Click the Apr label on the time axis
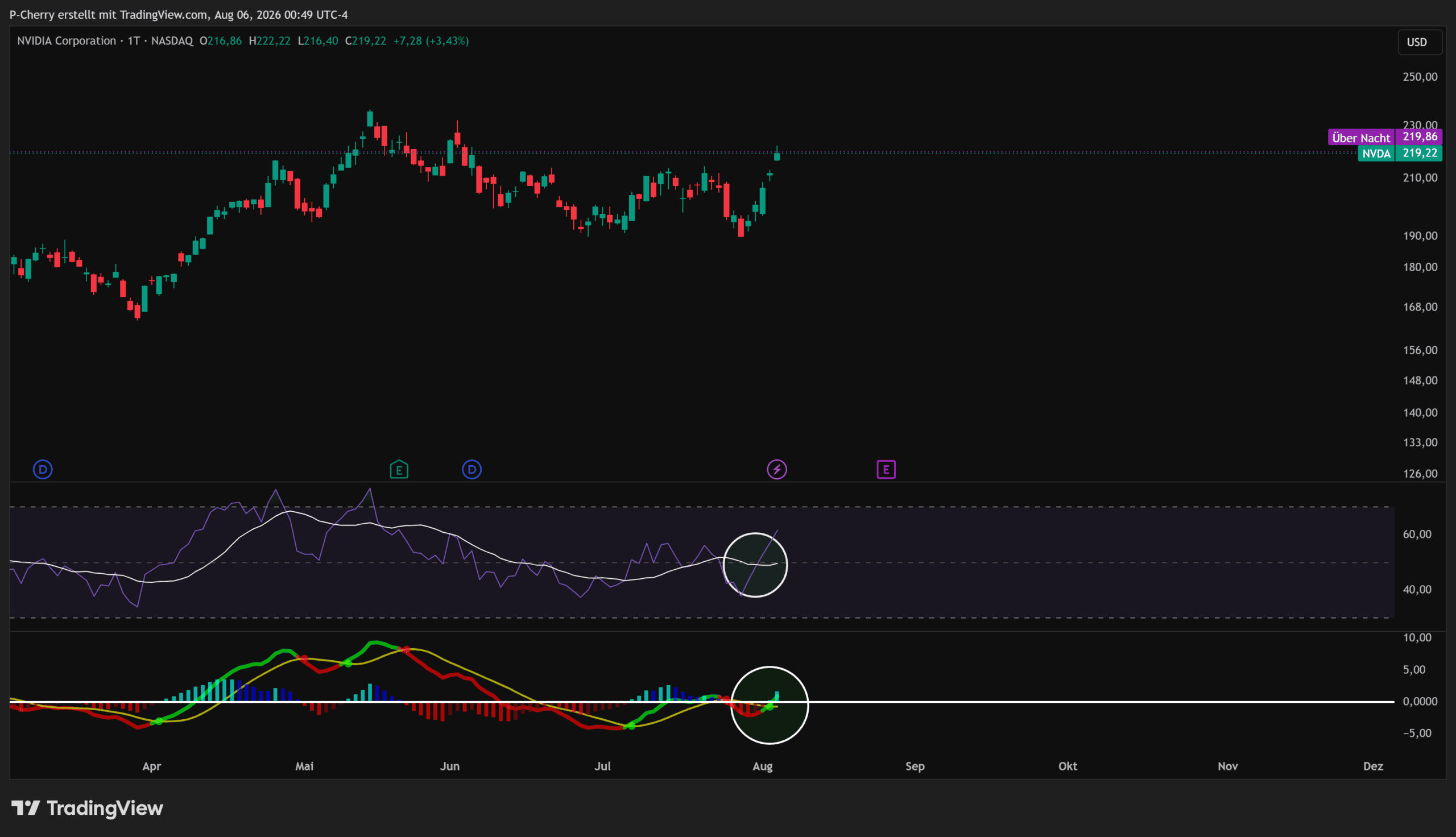Screen dimensions: 1456x837 click(152, 766)
